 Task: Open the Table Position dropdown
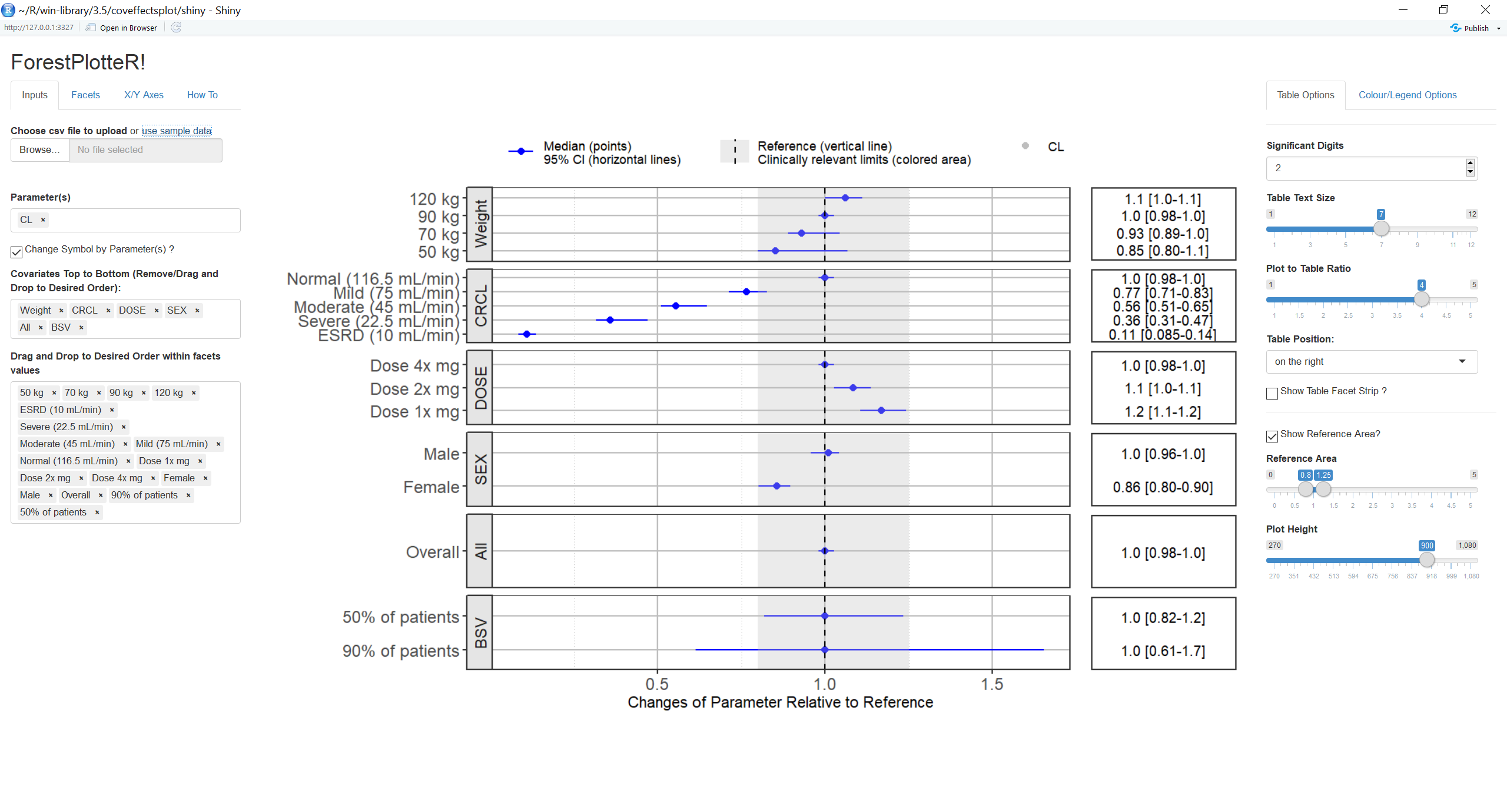1371,362
